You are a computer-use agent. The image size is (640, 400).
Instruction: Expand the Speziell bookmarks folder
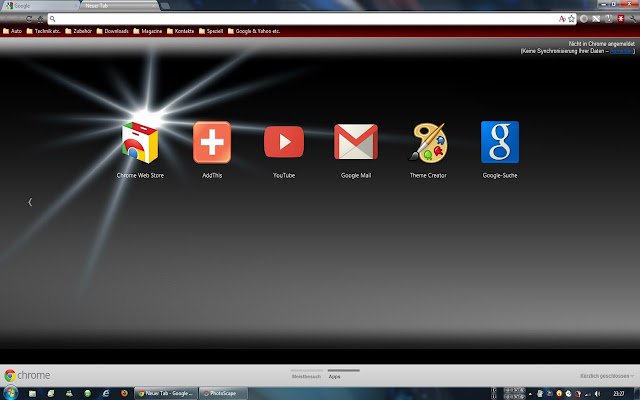211,31
